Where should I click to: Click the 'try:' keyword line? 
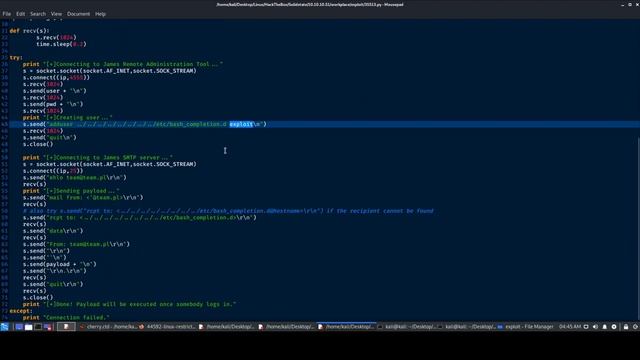tap(16, 58)
